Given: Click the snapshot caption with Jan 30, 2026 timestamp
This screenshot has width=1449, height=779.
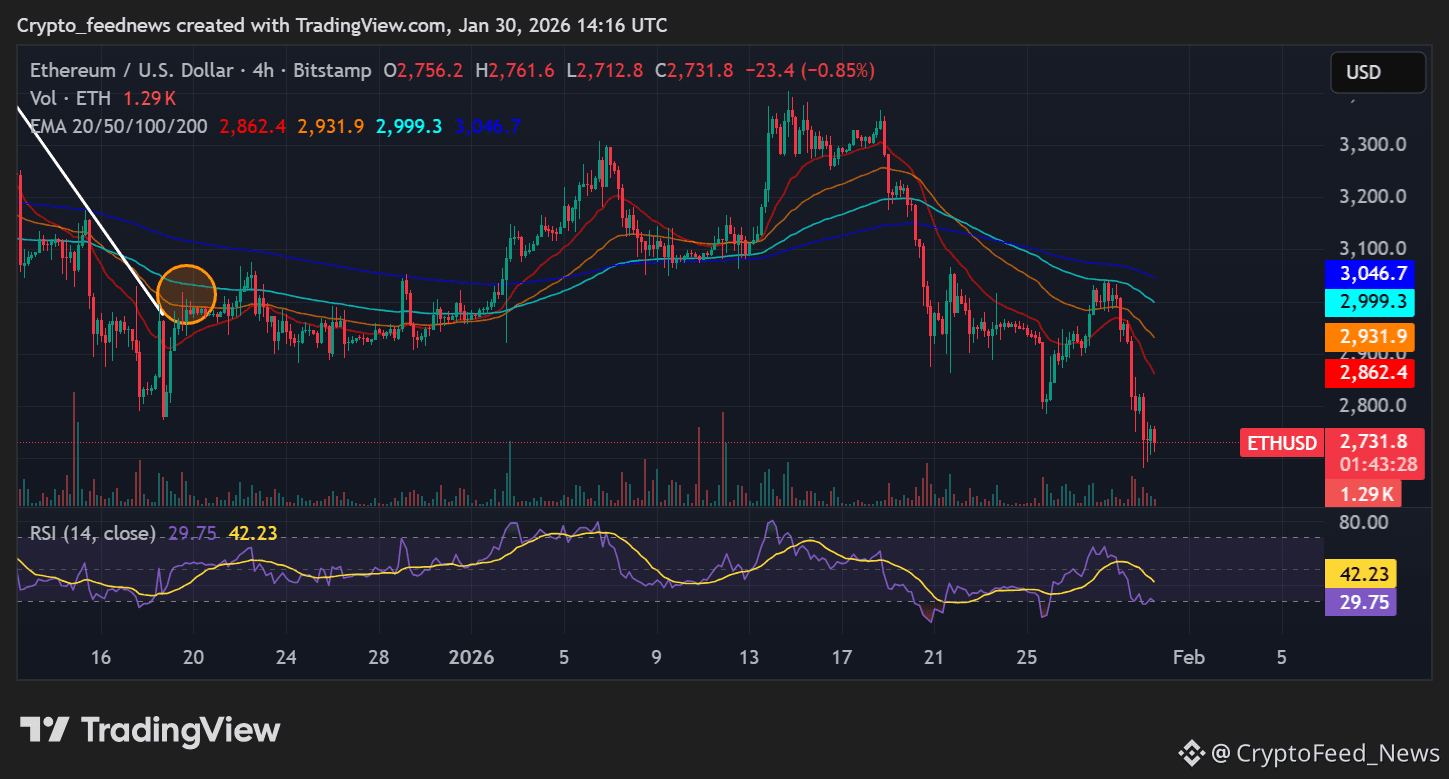Looking at the screenshot, I should tap(341, 26).
